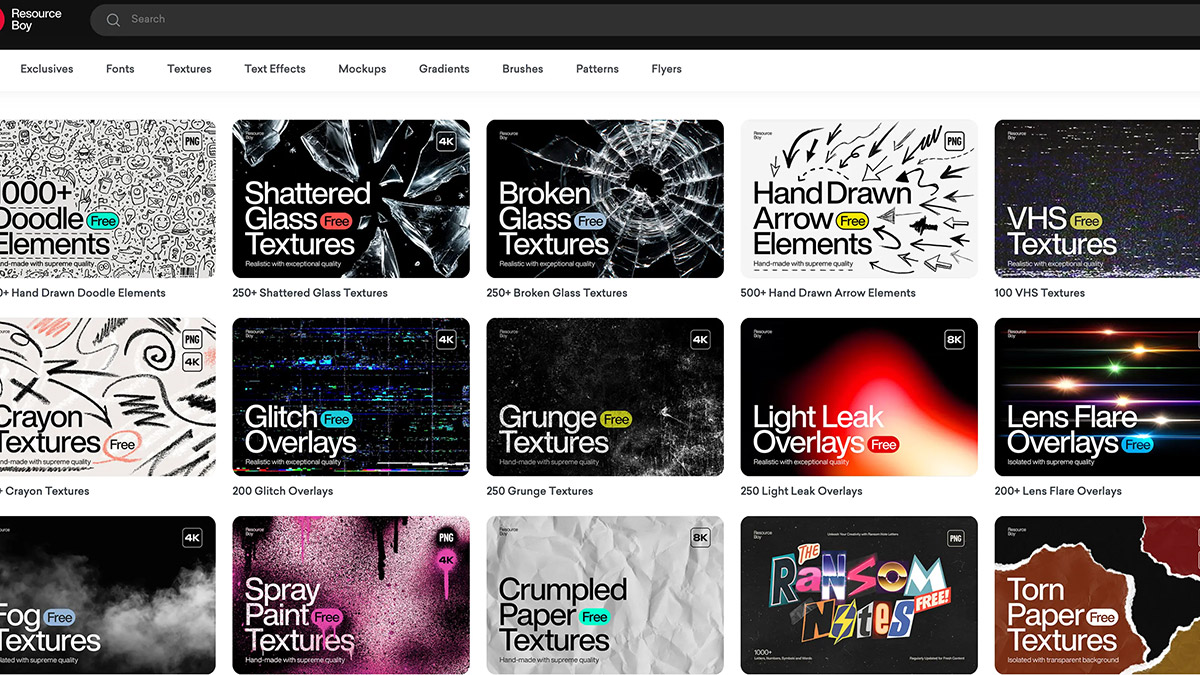The height and width of the screenshot is (675, 1200).
Task: Click PNG badge on Hand Drawn Arrow Elements
Action: [x=954, y=142]
